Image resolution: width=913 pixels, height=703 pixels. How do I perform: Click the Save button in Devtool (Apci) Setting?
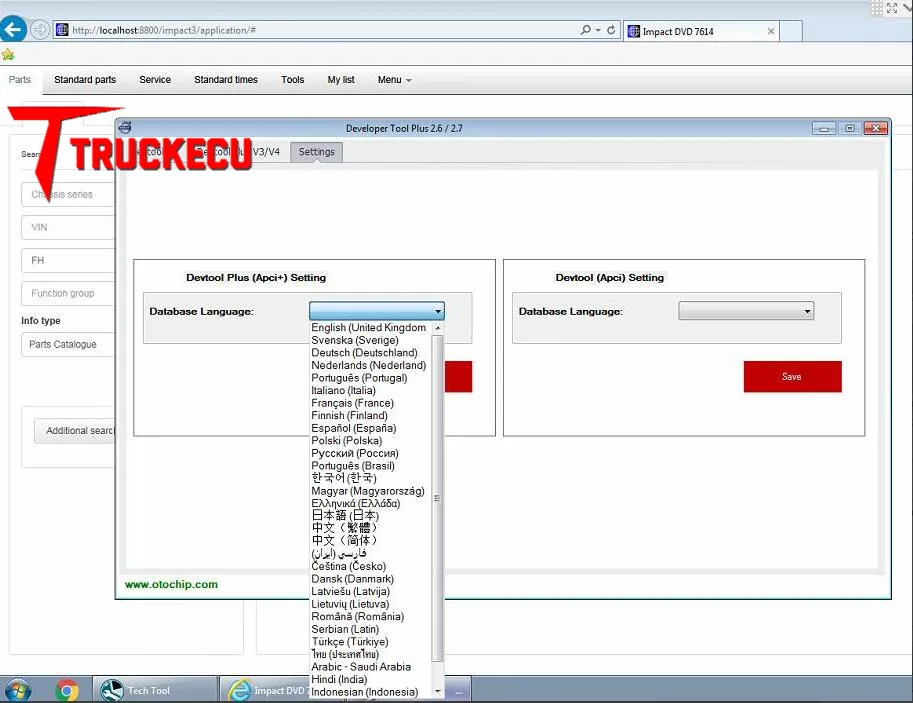(792, 376)
